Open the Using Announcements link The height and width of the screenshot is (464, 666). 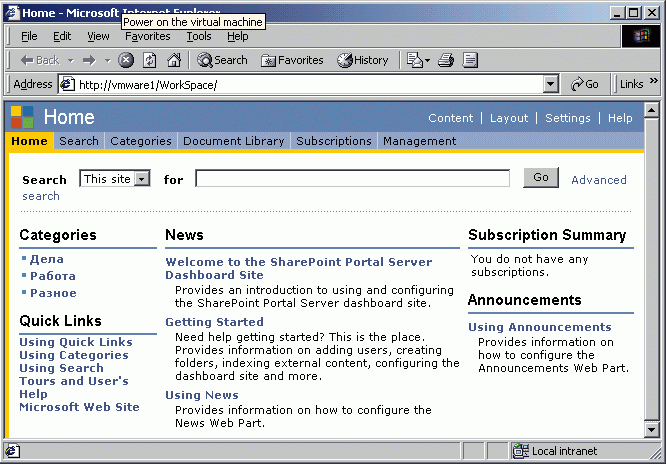pos(540,327)
